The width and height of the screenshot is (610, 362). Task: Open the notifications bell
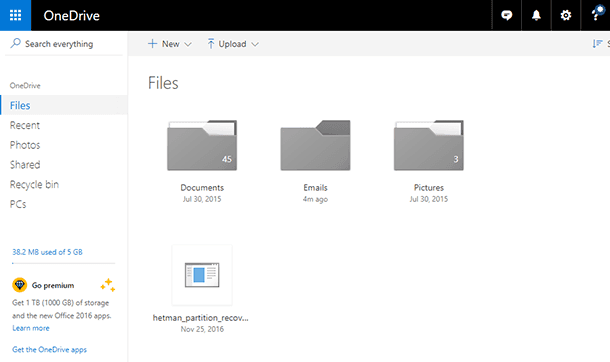536,15
